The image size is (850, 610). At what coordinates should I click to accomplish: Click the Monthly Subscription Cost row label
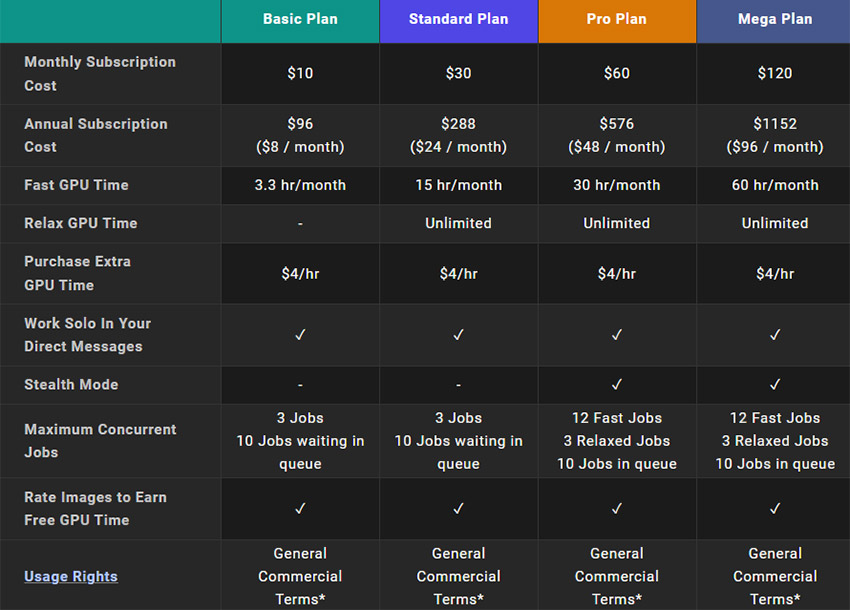[100, 74]
